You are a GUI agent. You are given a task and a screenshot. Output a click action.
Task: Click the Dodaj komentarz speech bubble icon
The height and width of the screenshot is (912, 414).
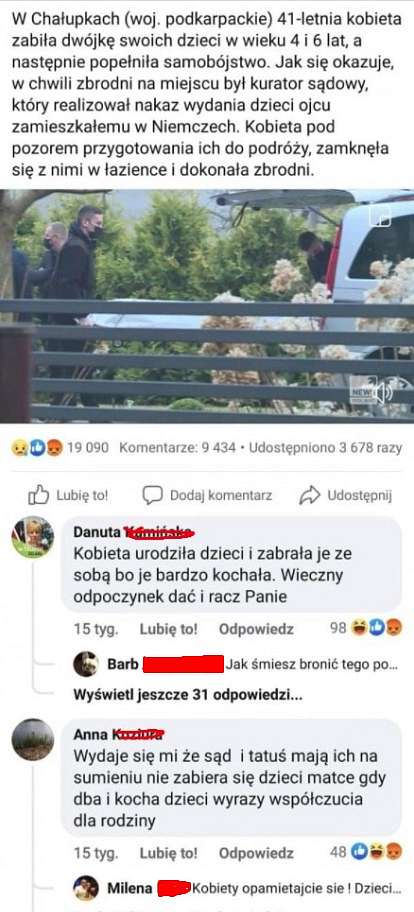click(152, 496)
